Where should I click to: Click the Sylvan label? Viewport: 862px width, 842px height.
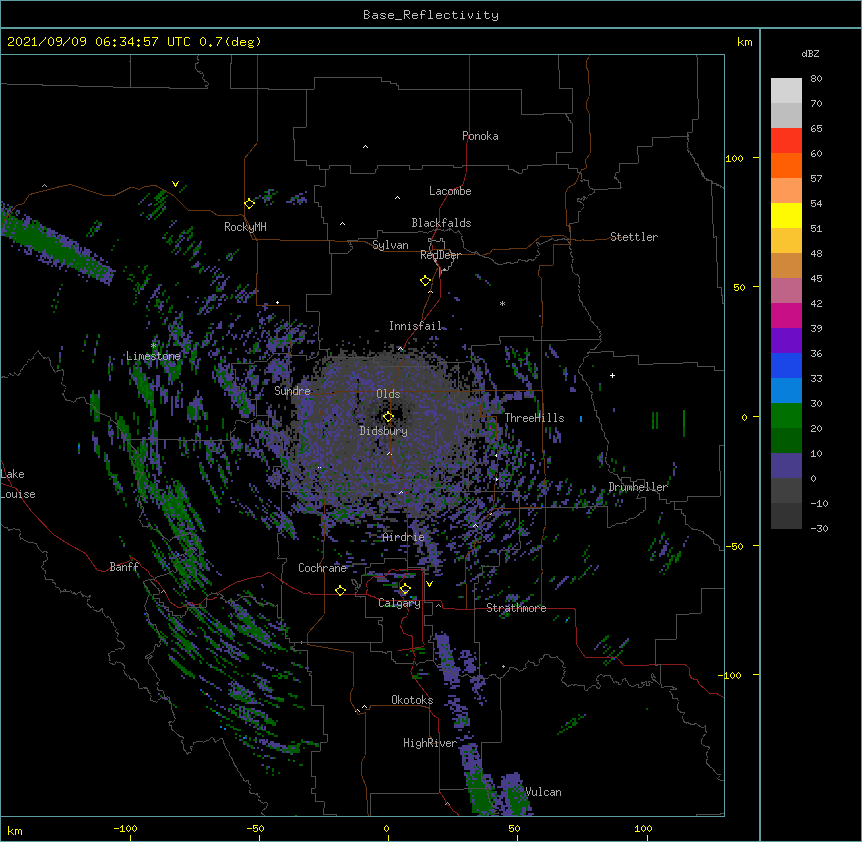point(390,245)
